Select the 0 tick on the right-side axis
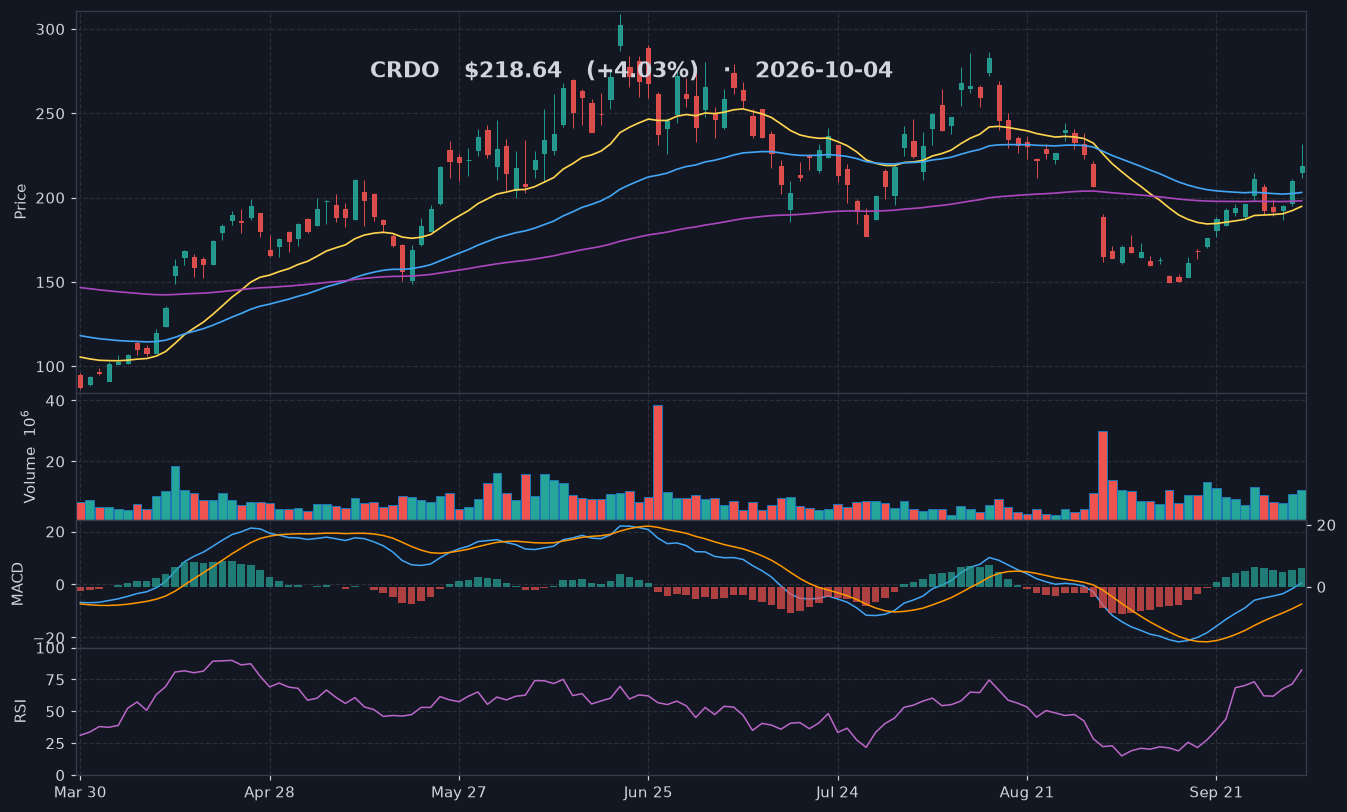The height and width of the screenshot is (812, 1347). click(1322, 587)
